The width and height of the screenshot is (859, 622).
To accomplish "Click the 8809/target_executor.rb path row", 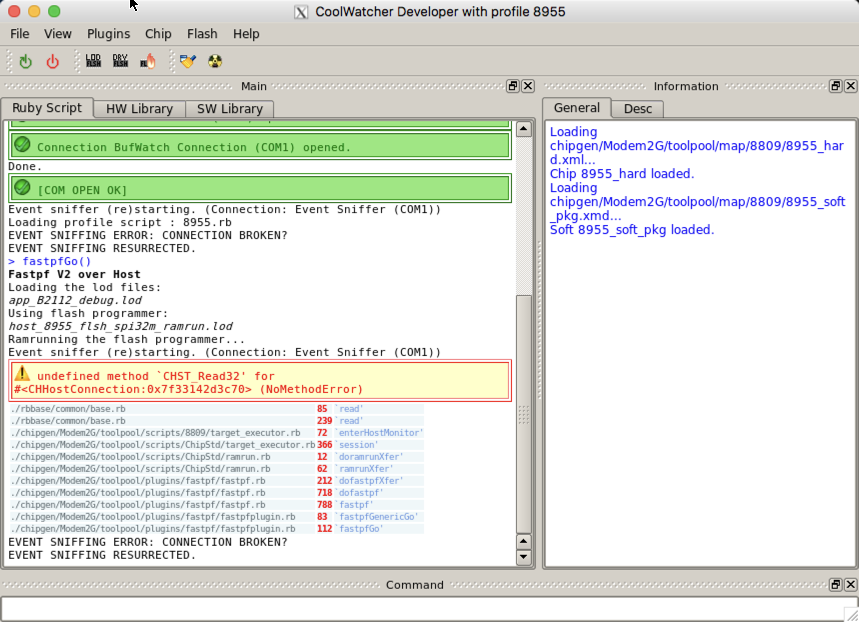I will click(x=155, y=433).
